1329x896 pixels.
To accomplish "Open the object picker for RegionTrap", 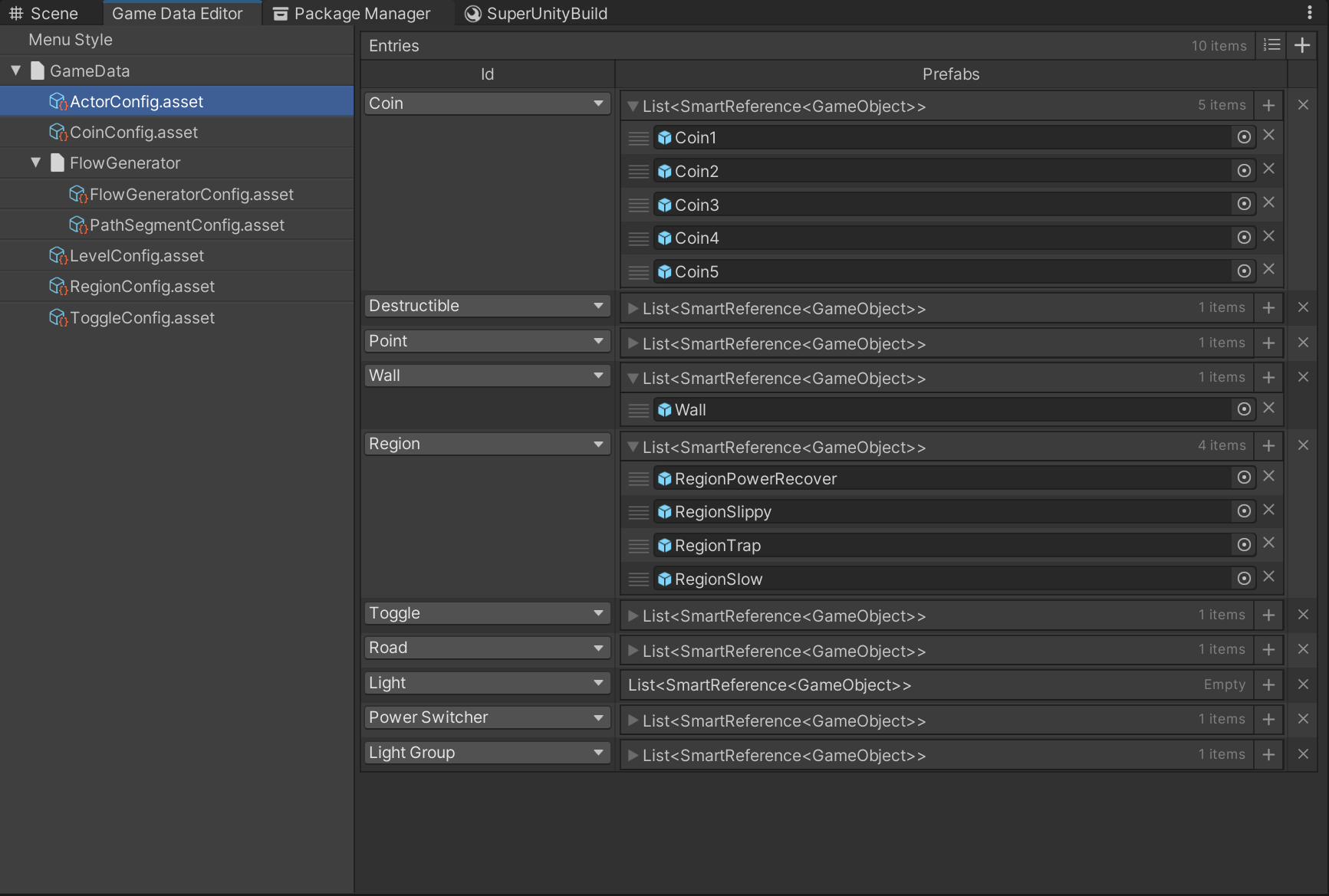I will [x=1244, y=545].
